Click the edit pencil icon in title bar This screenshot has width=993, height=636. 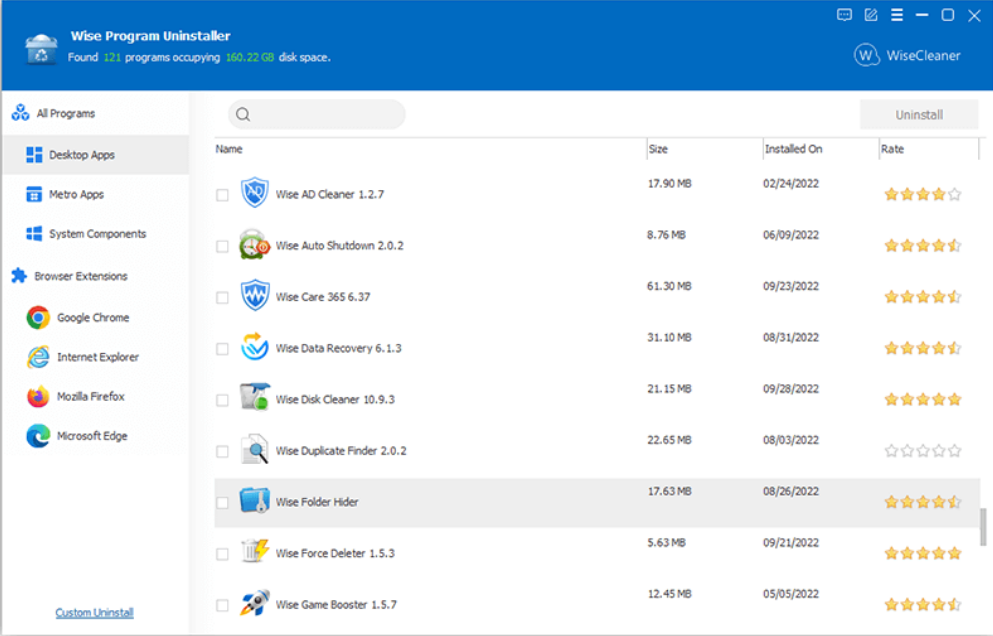(x=871, y=15)
